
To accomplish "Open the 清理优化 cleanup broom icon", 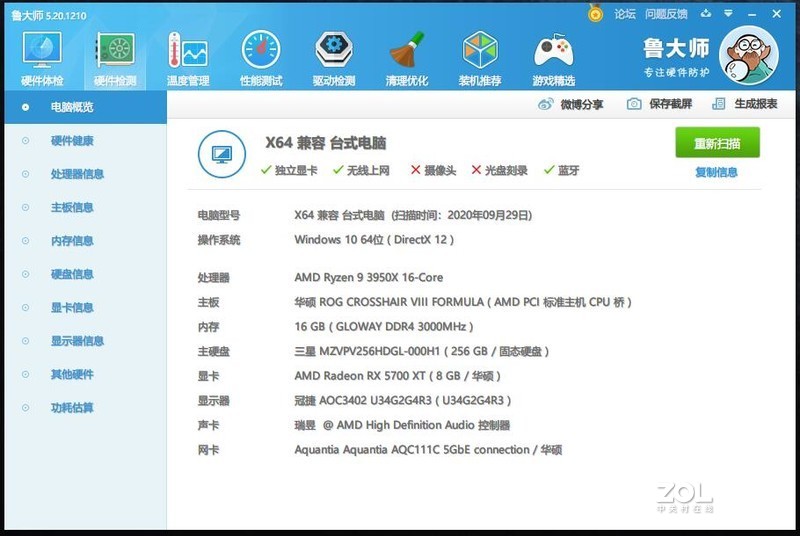I will [x=407, y=58].
